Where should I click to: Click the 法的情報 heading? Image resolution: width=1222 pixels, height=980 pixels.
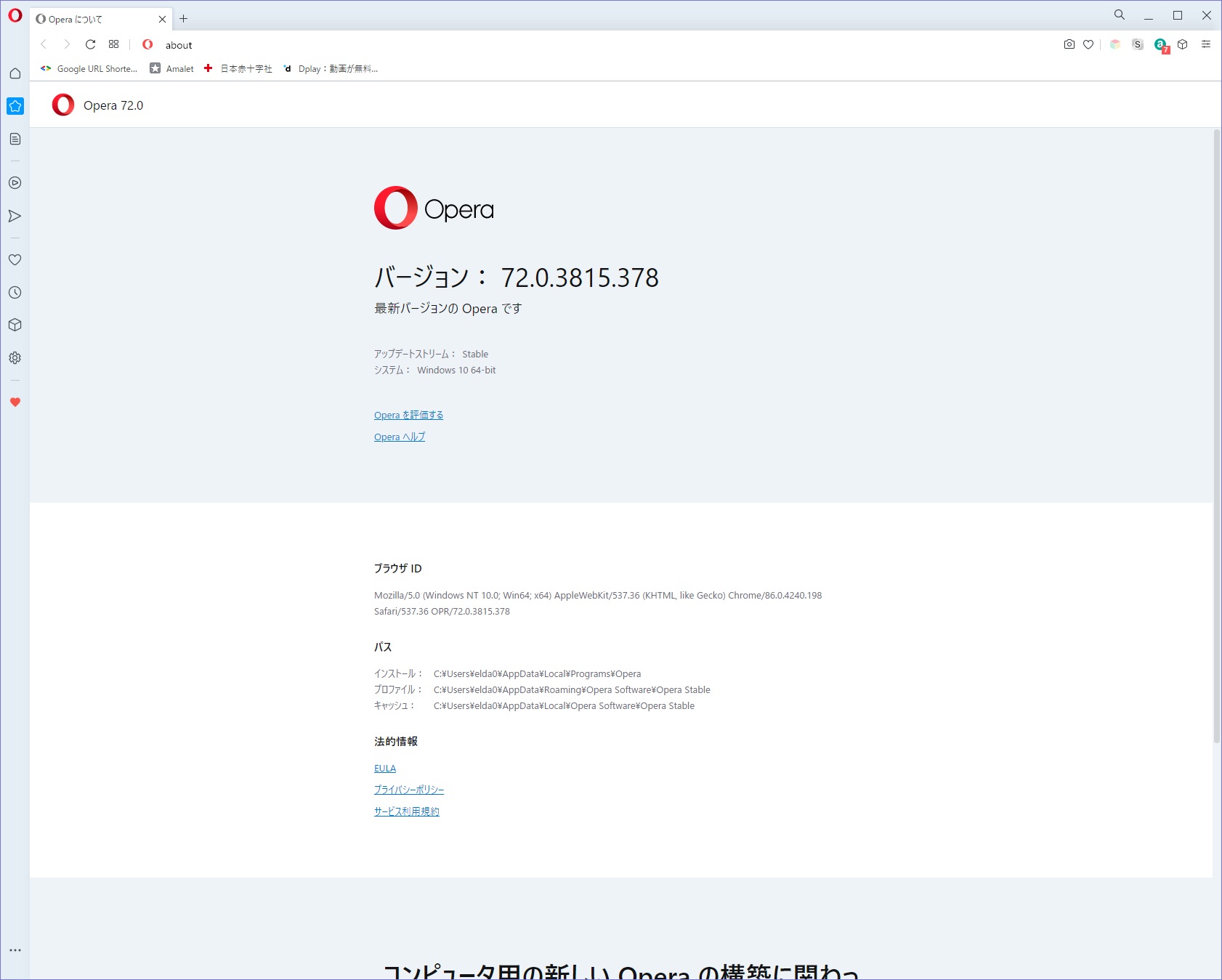coord(396,741)
